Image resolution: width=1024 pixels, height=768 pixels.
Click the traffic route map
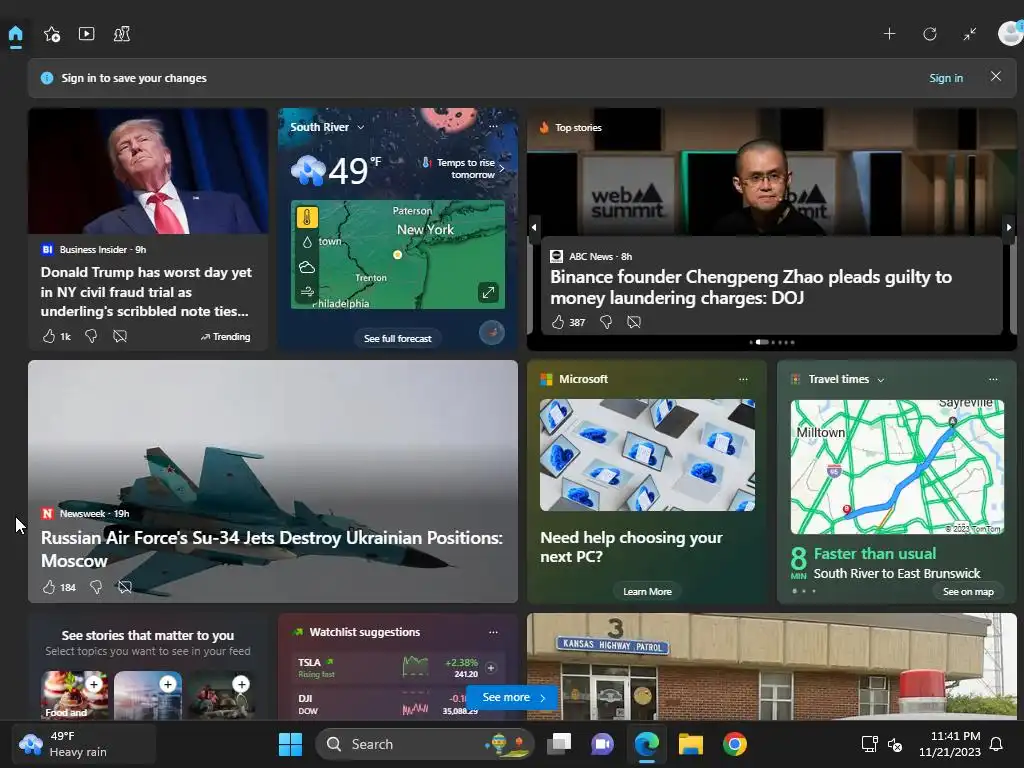point(897,467)
